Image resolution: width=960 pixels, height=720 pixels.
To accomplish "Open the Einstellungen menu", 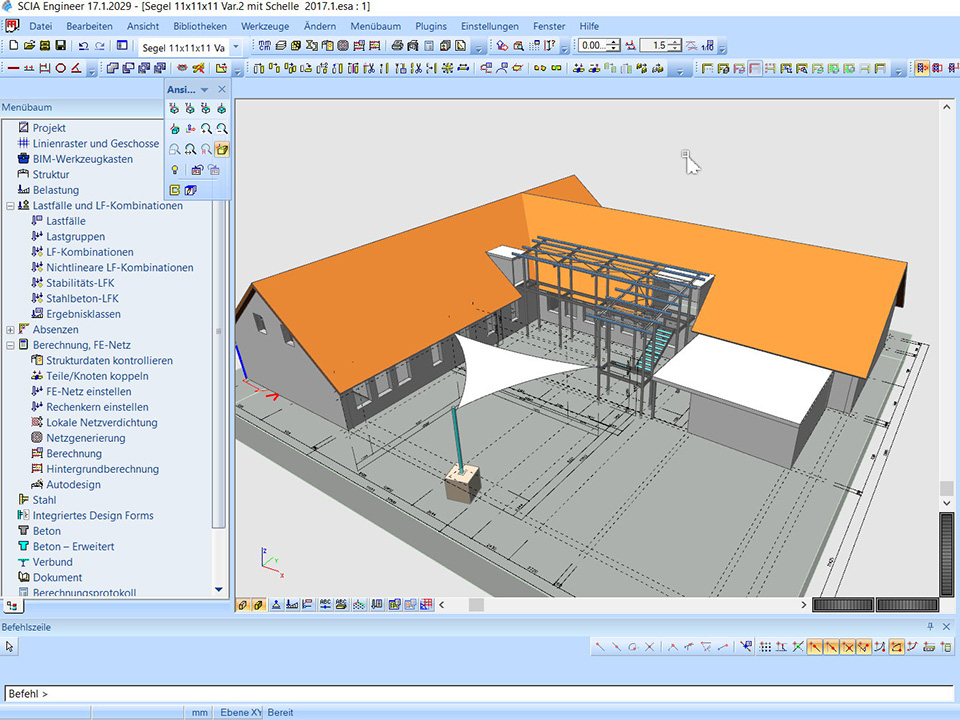I will pyautogui.click(x=489, y=26).
